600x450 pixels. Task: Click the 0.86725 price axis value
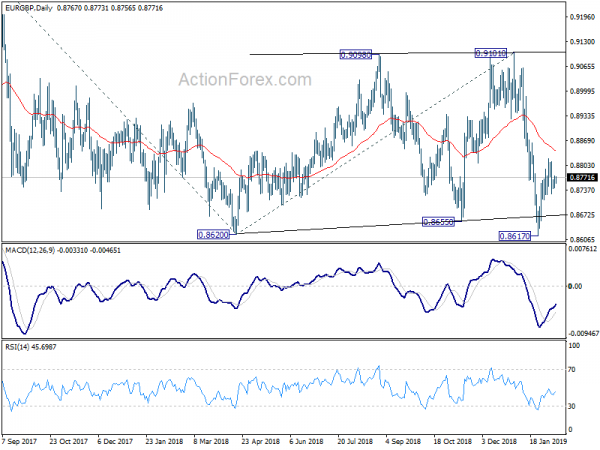(582, 215)
